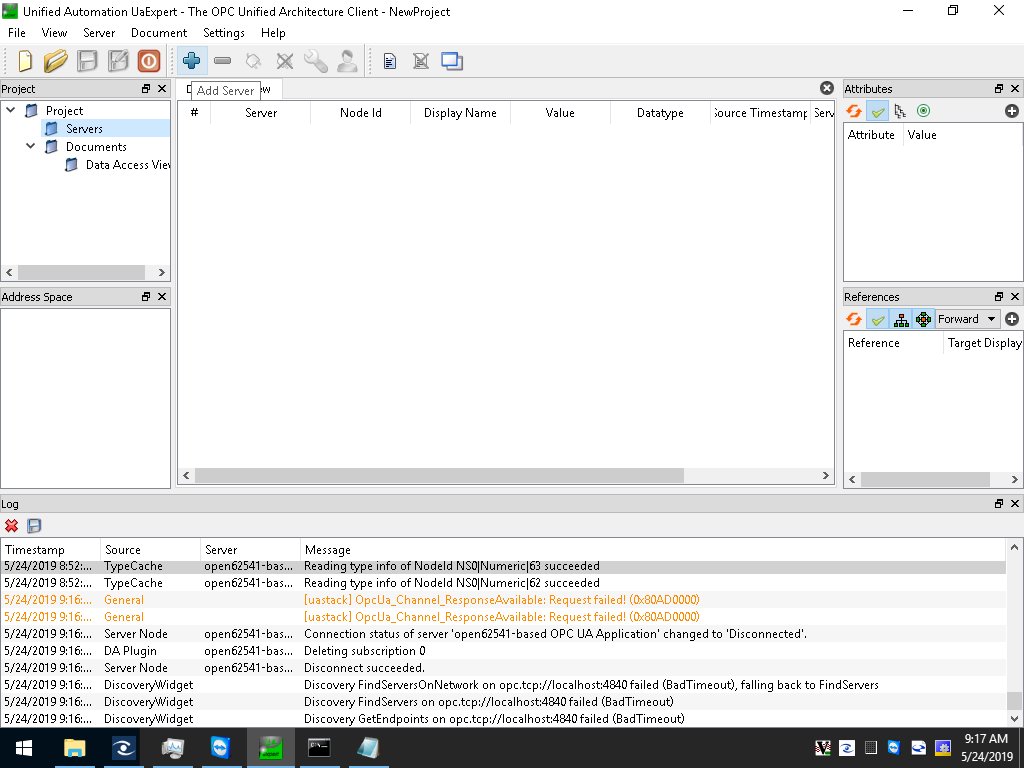Screen dimensions: 1024x768
Task: Open the View menu
Action: [54, 33]
